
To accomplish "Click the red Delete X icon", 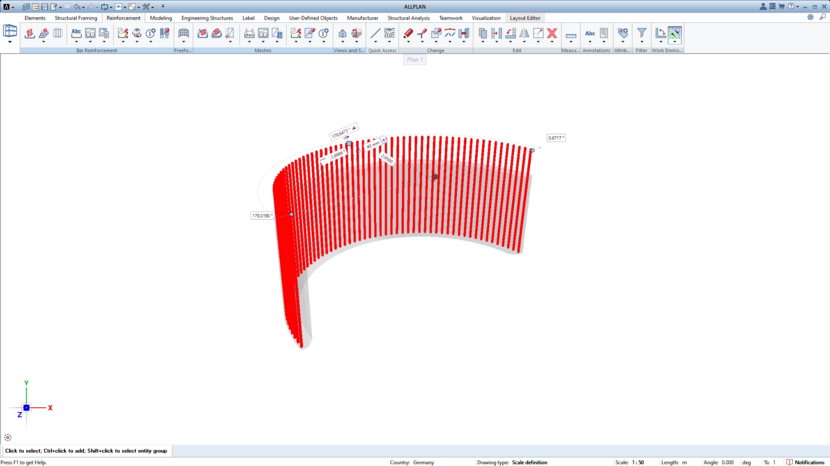I will tap(551, 33).
